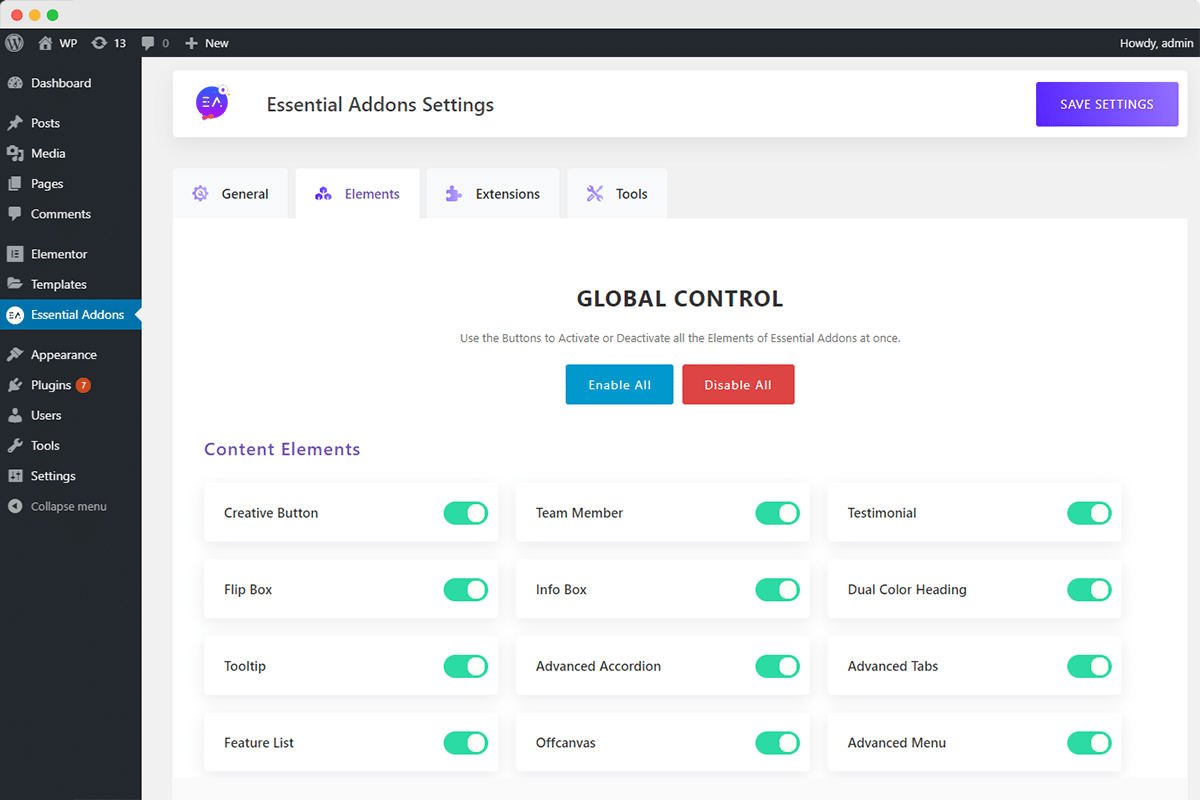The height and width of the screenshot is (800, 1200).
Task: Click the Essential Addons Settings title
Action: pos(380,104)
